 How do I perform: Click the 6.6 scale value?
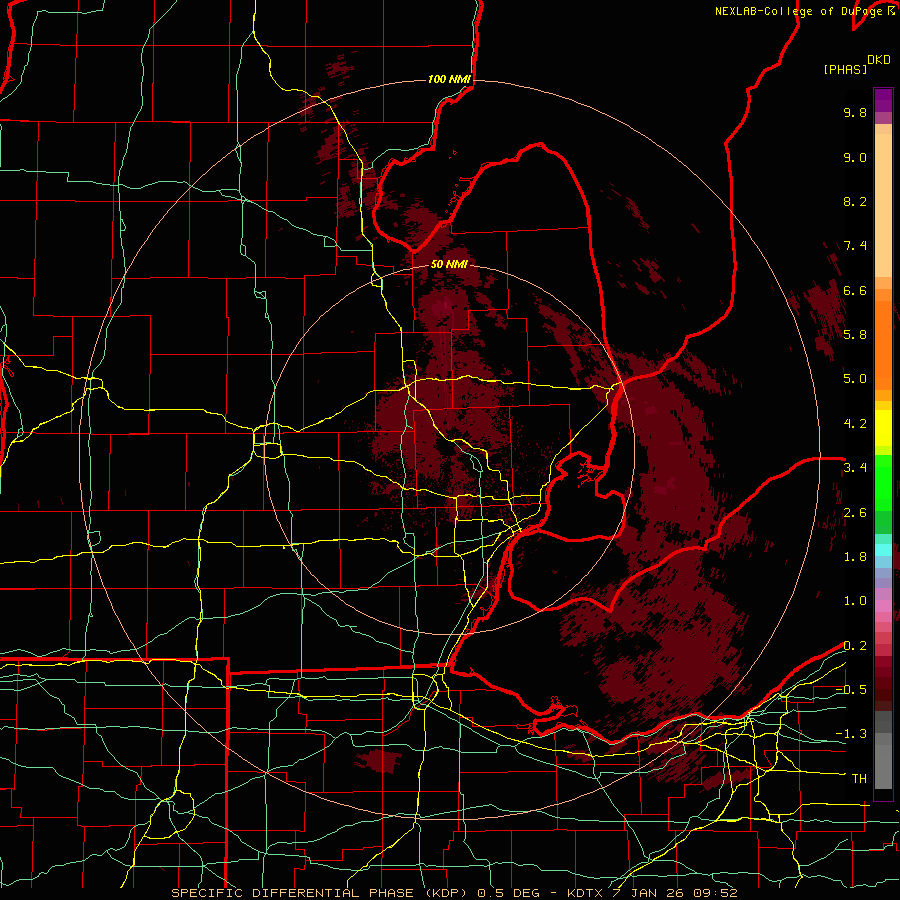click(x=855, y=290)
